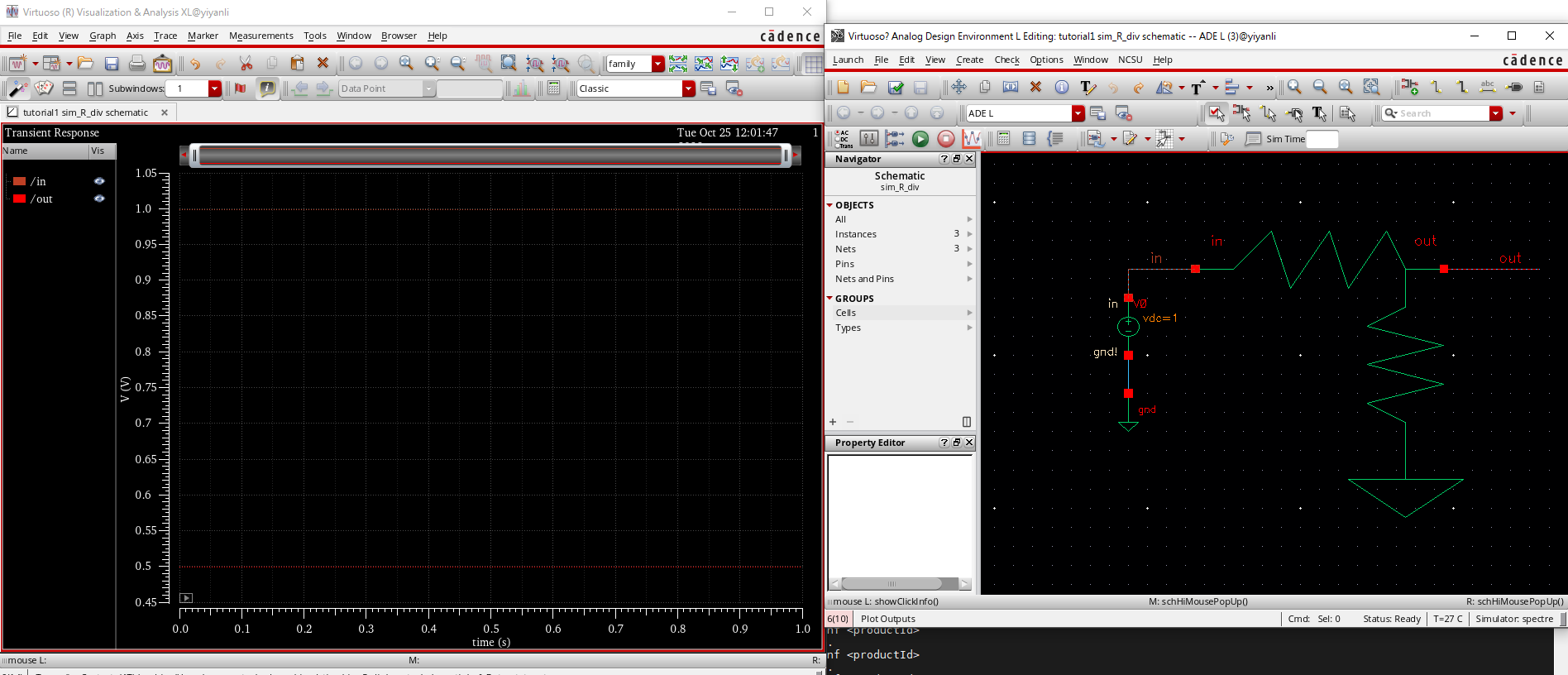Stop simulation with red stop icon
Image resolution: width=1568 pixels, height=675 pixels.
point(946,139)
